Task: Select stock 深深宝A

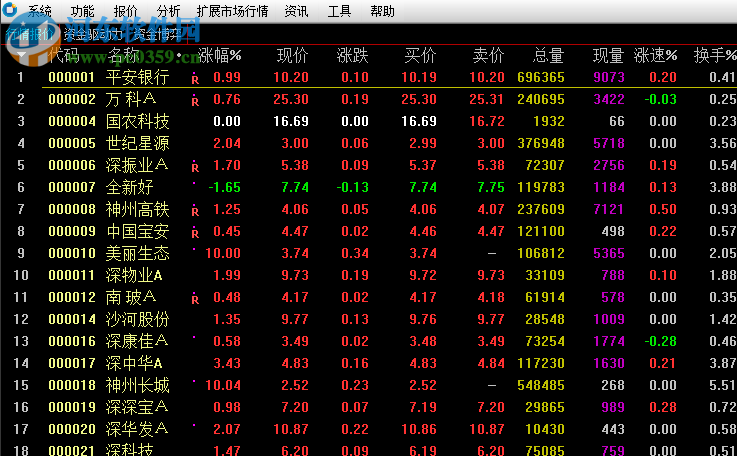Action: [x=137, y=407]
